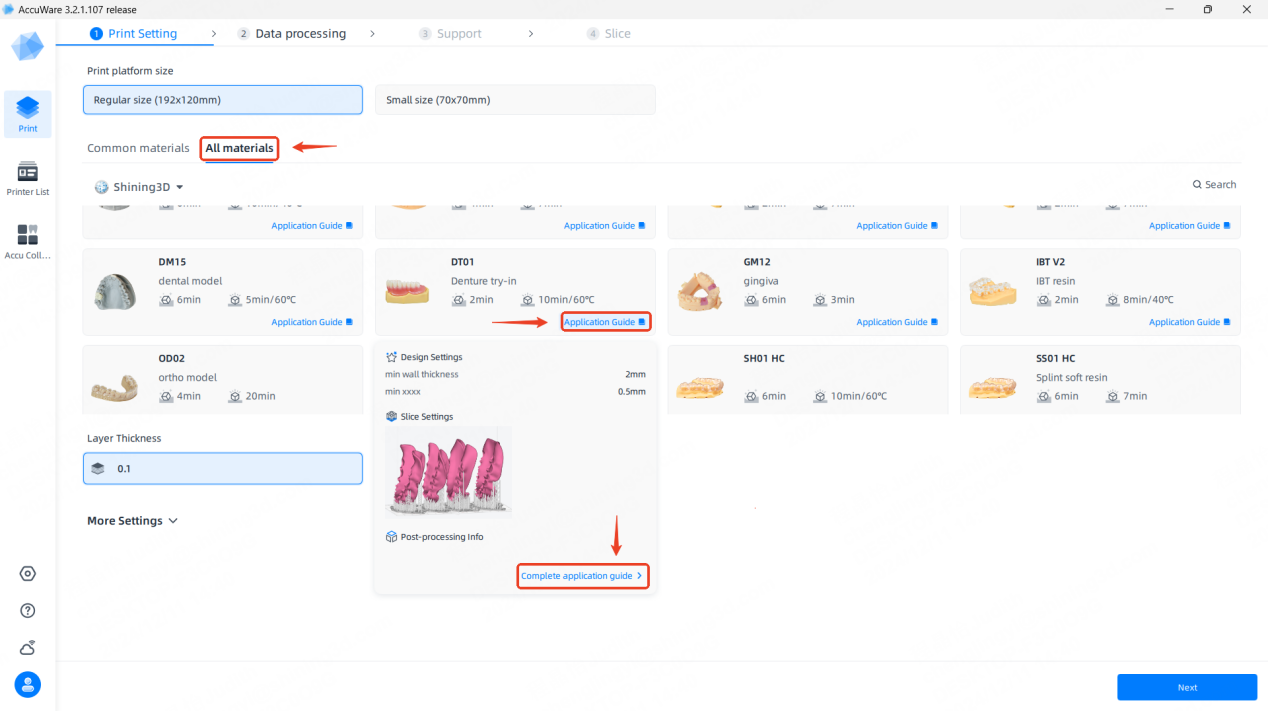The image size is (1268, 711).
Task: Open the GM12 Application Guide link
Action: pos(897,322)
